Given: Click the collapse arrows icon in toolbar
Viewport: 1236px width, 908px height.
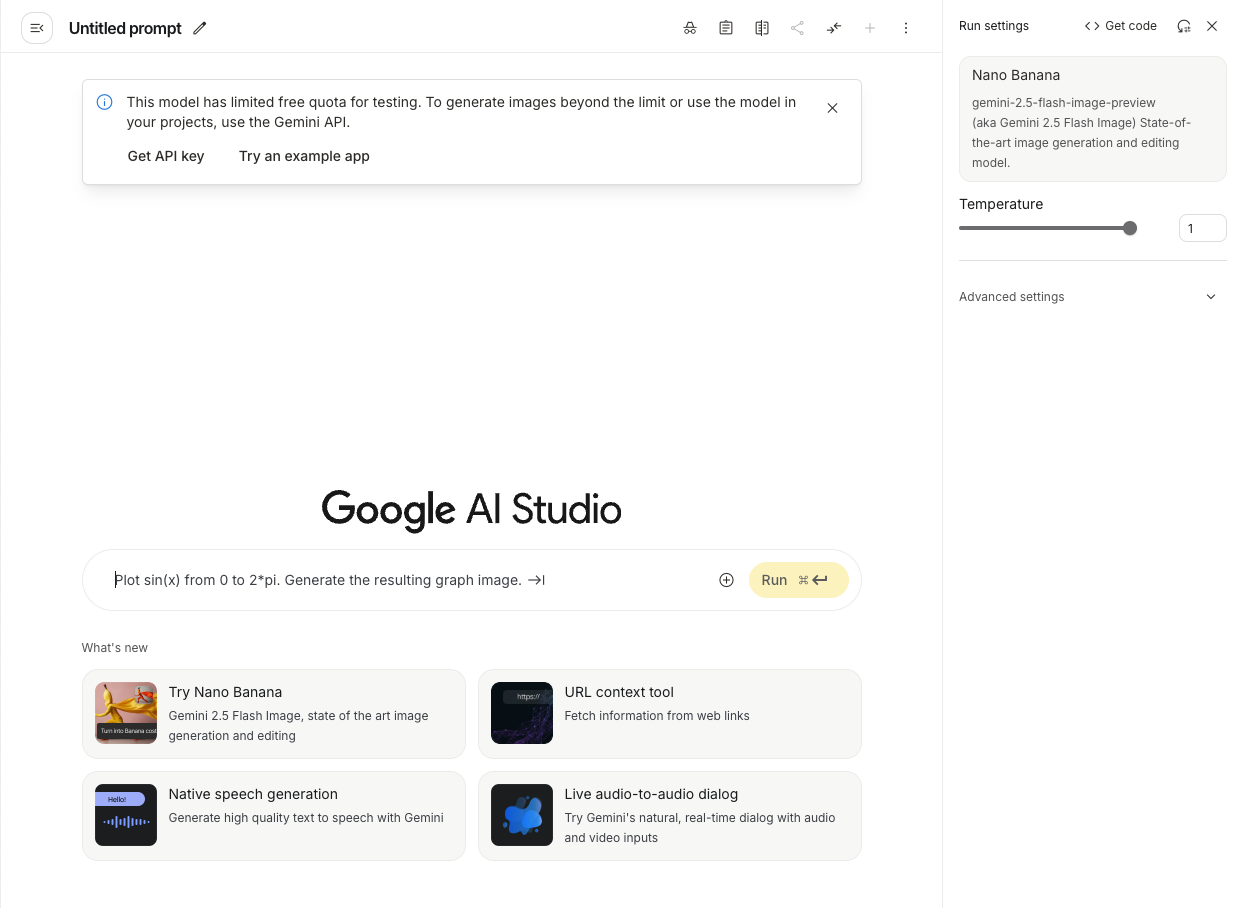Looking at the screenshot, I should (x=834, y=28).
